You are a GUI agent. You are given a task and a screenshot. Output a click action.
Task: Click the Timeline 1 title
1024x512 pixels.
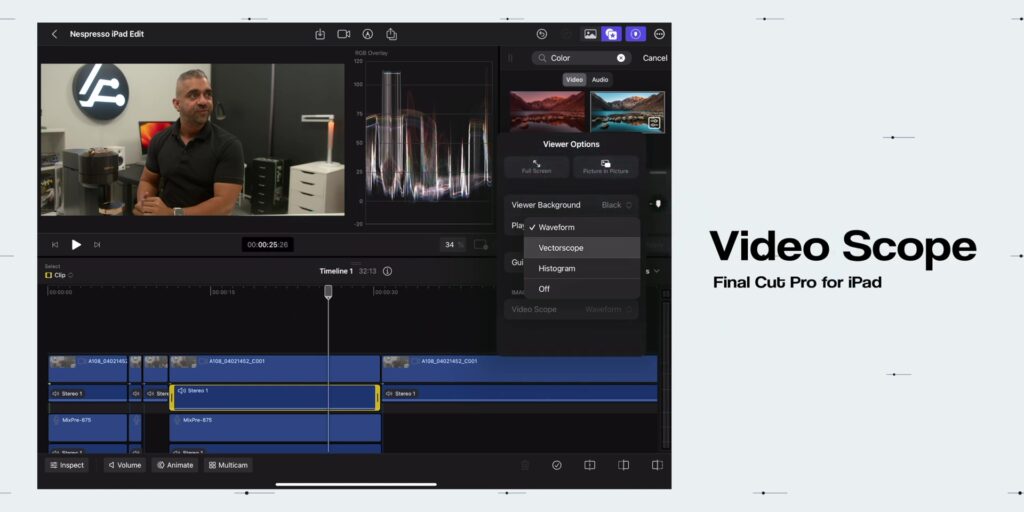click(336, 271)
